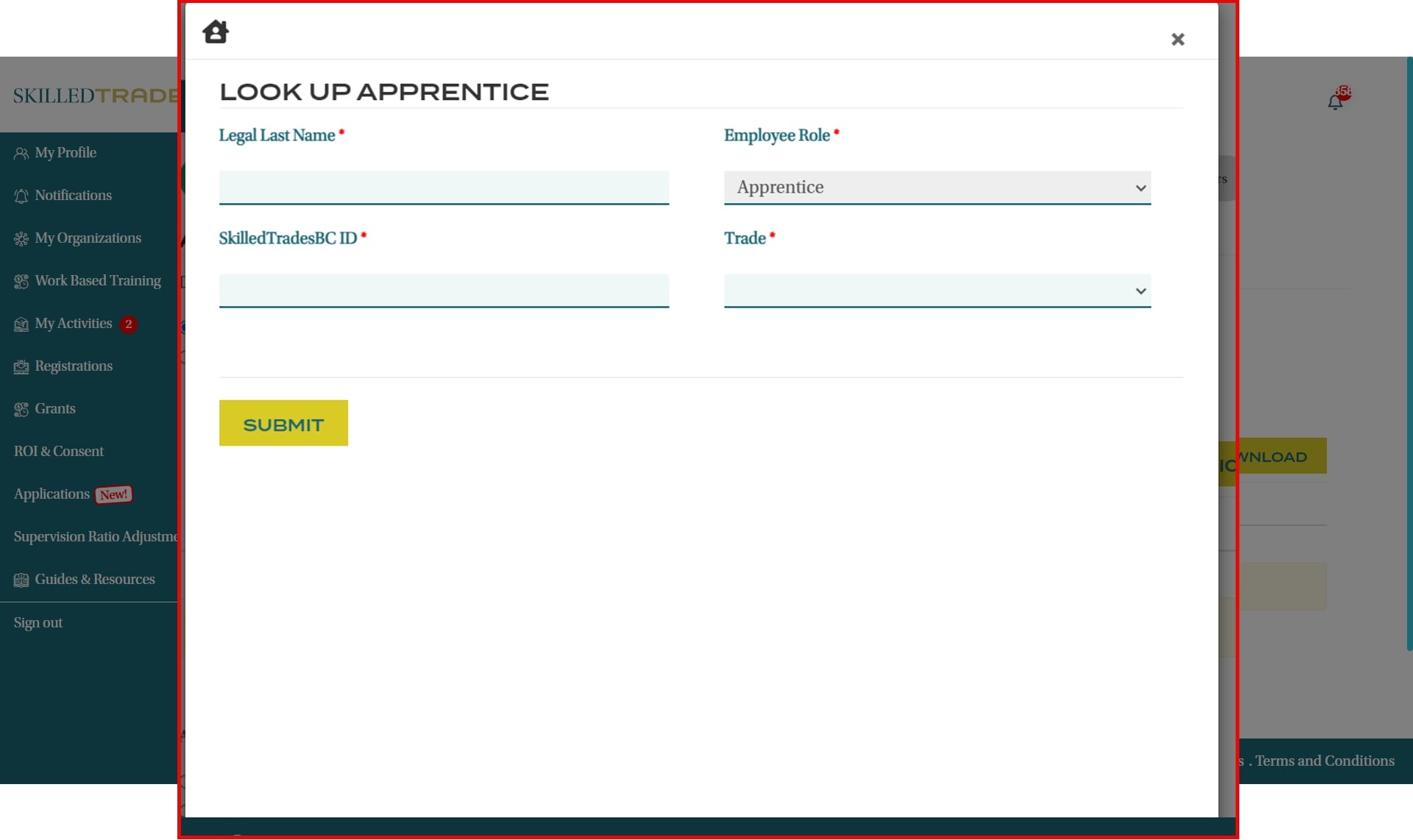This screenshot has width=1413, height=840.
Task: Click My Activities sidebar icon
Action: point(21,324)
